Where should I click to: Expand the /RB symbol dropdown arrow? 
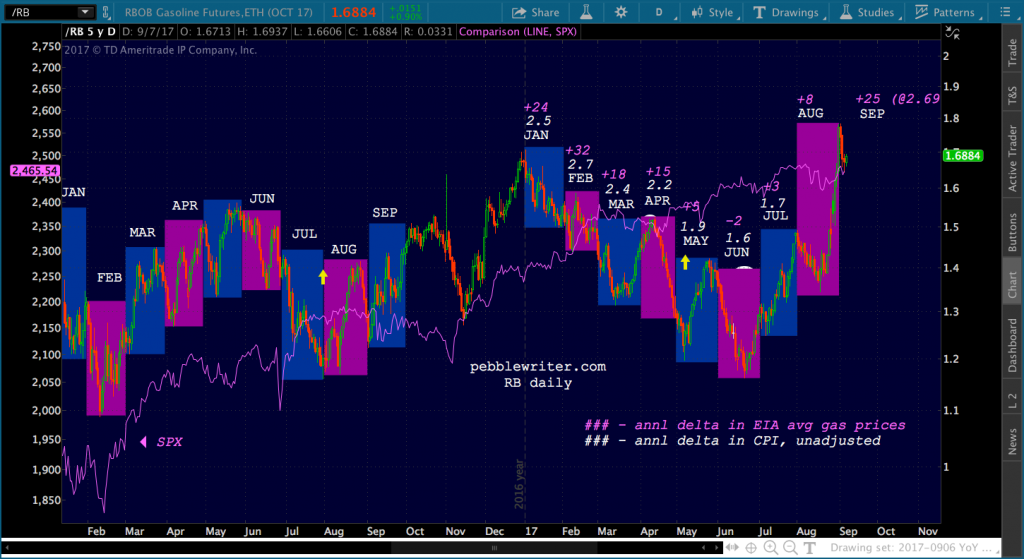[85, 12]
